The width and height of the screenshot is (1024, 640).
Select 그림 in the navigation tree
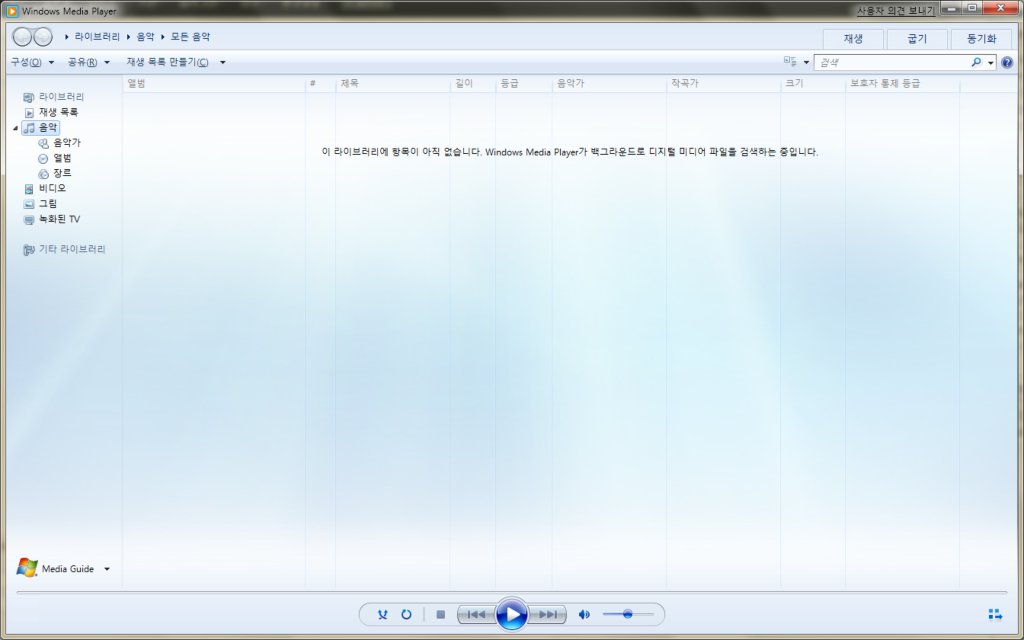pos(48,204)
